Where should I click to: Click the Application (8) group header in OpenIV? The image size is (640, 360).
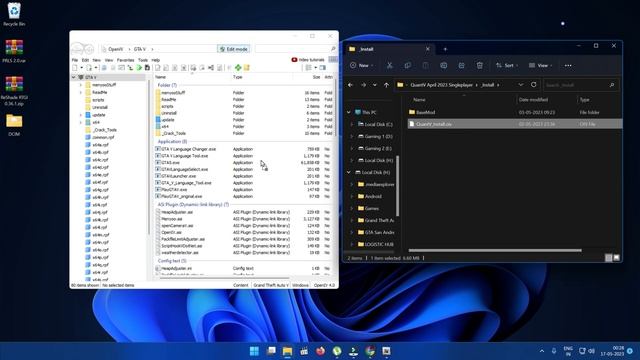(172, 142)
